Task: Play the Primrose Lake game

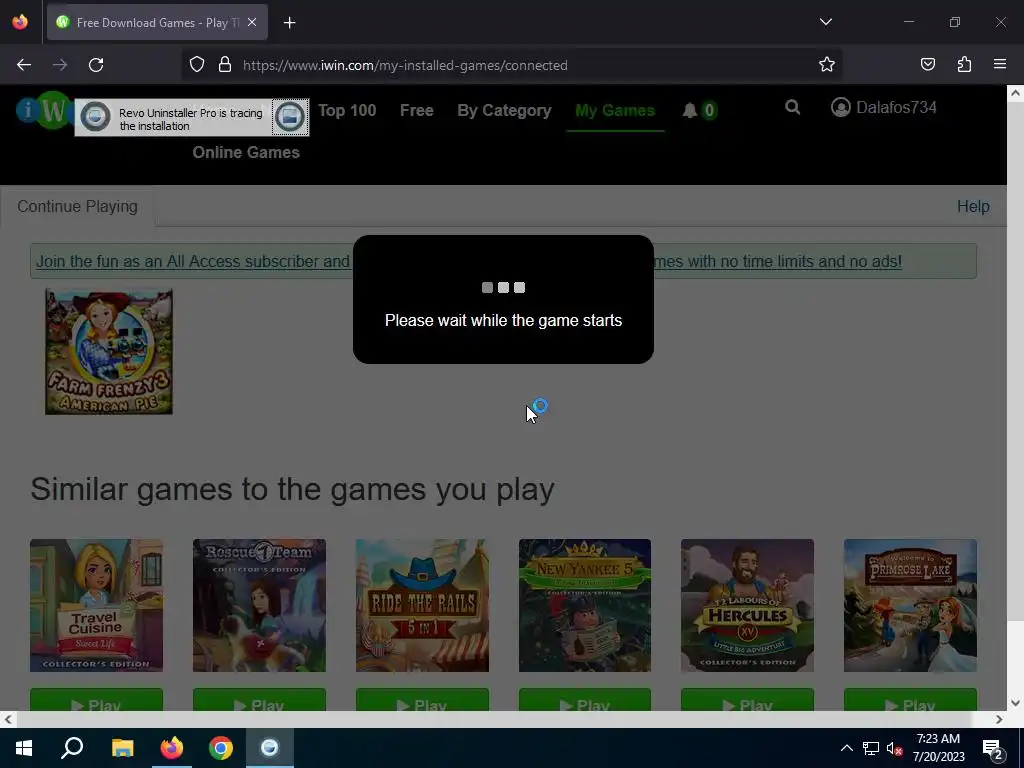Action: click(x=910, y=700)
